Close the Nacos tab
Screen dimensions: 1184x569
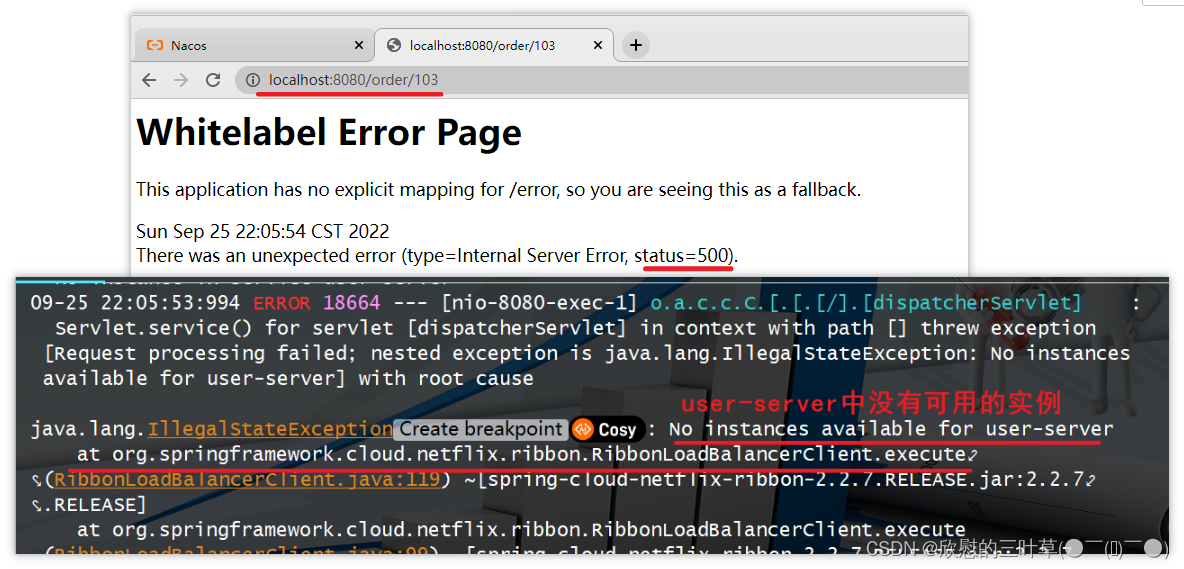tap(359, 45)
